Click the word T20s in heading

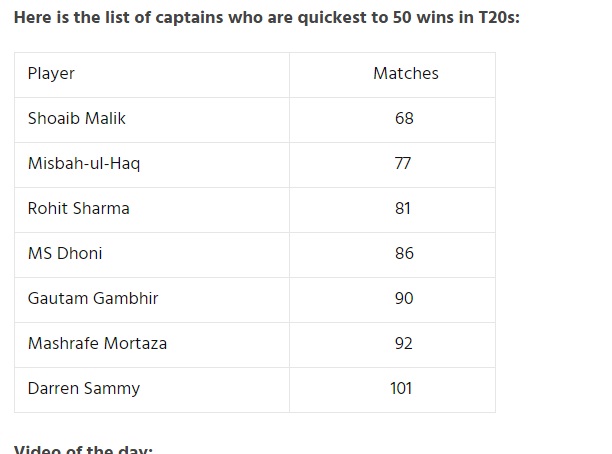point(499,18)
